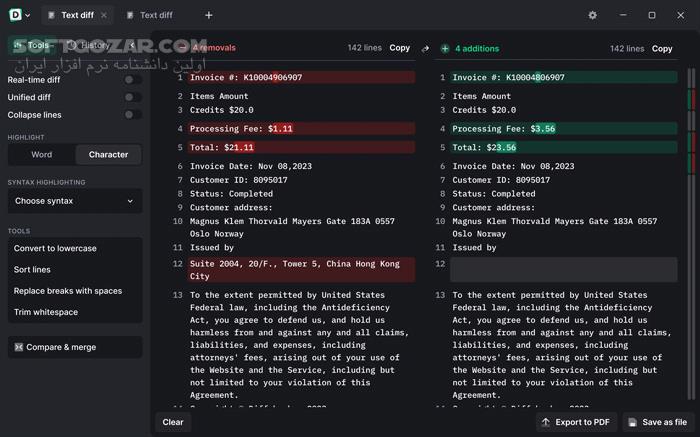This screenshot has width=700, height=437.
Task: Click the Export to PDF button
Action: [x=574, y=422]
